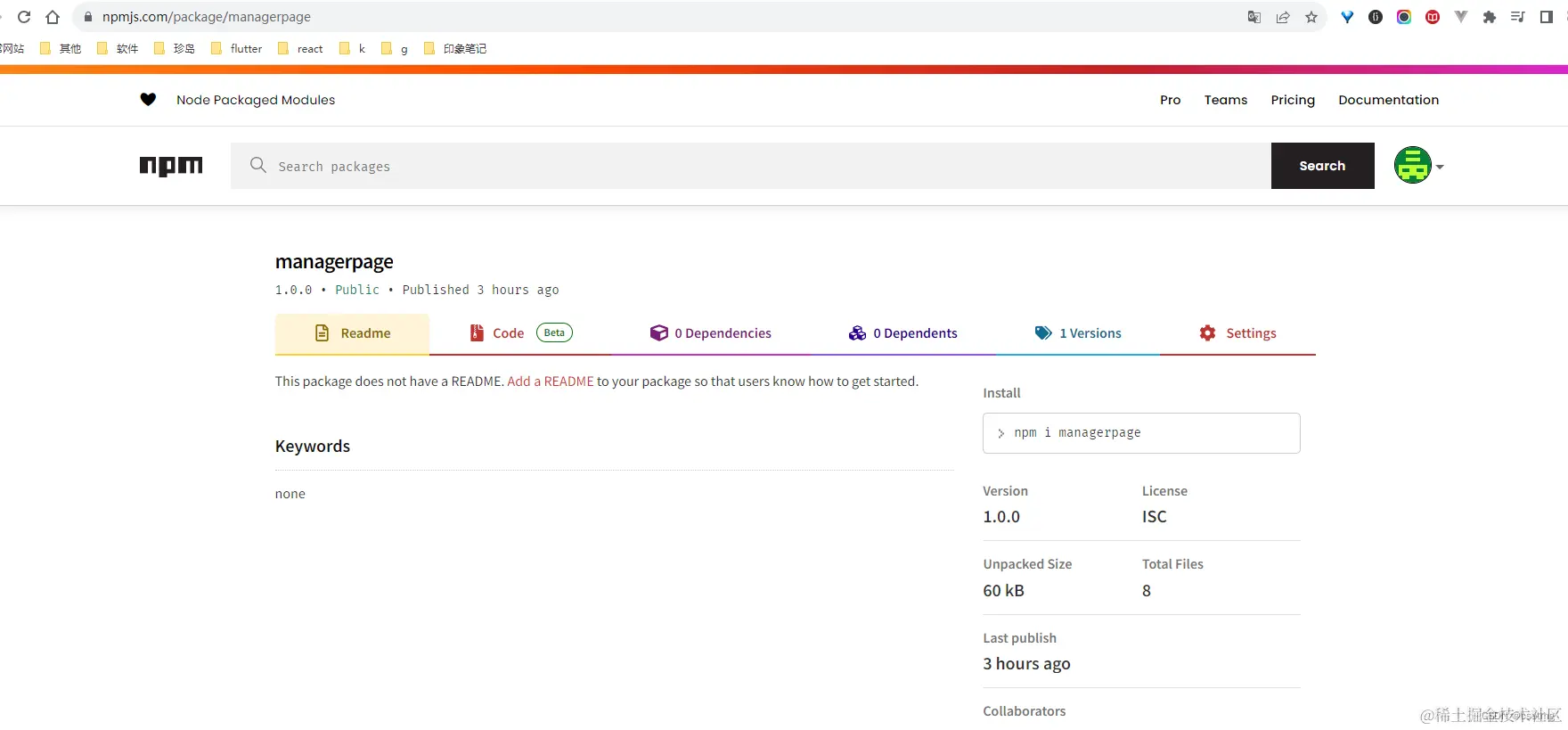This screenshot has width=1568, height=730.
Task: Click the Public label under the title
Action: click(357, 290)
